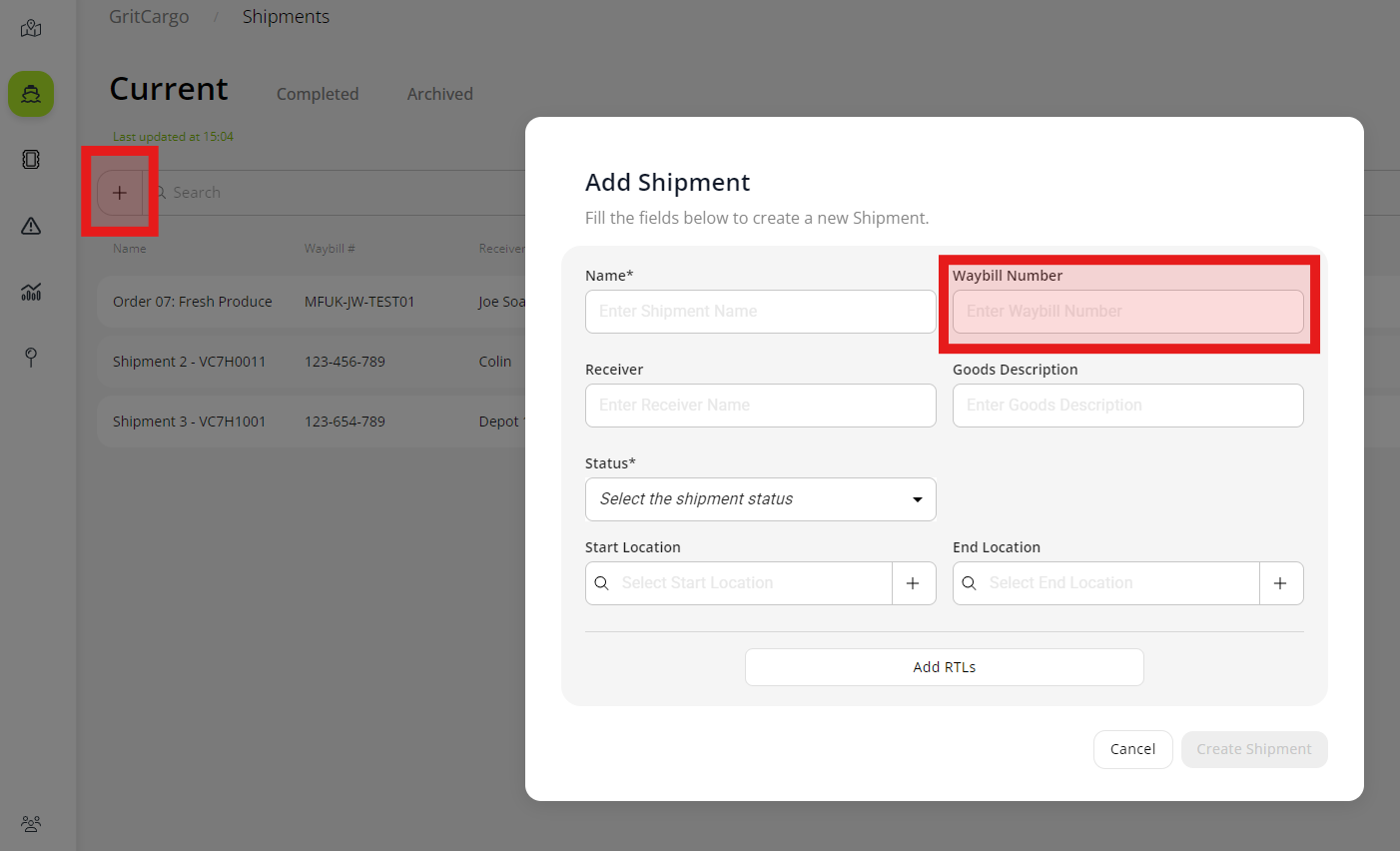Click the Enter Shipment Name field
This screenshot has height=851, width=1400.
pos(760,311)
